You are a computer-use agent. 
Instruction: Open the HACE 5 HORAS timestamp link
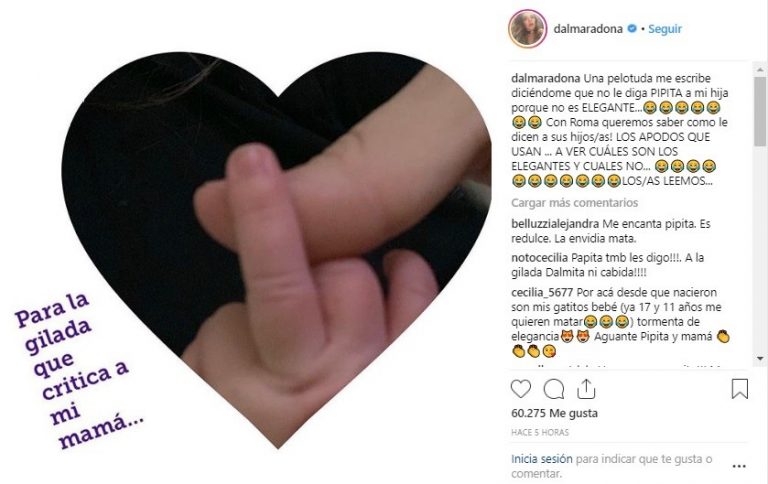click(x=540, y=433)
